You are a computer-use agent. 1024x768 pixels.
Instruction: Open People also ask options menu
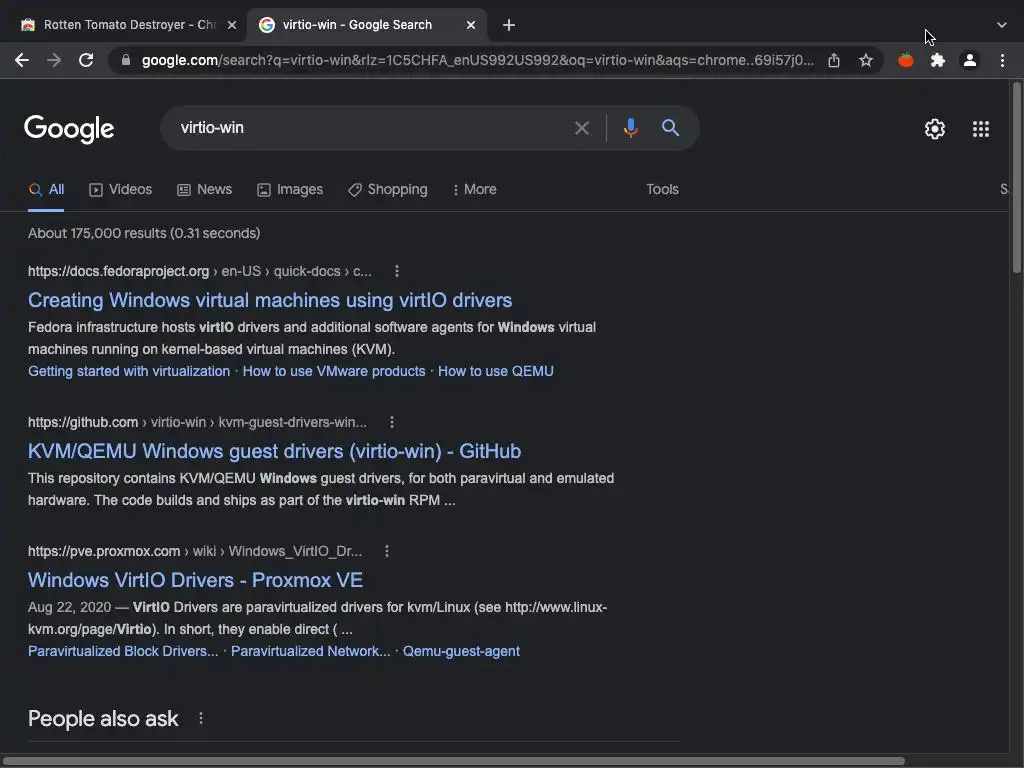pyautogui.click(x=200, y=718)
